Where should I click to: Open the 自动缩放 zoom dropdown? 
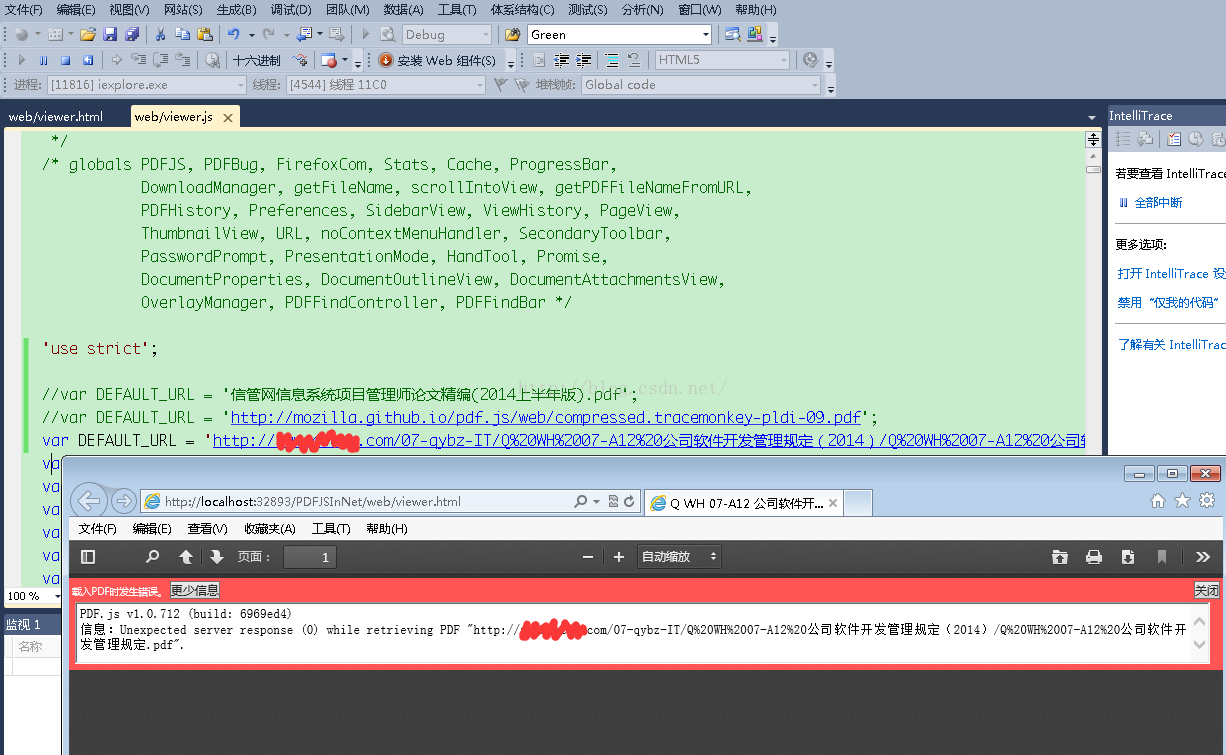tap(680, 557)
